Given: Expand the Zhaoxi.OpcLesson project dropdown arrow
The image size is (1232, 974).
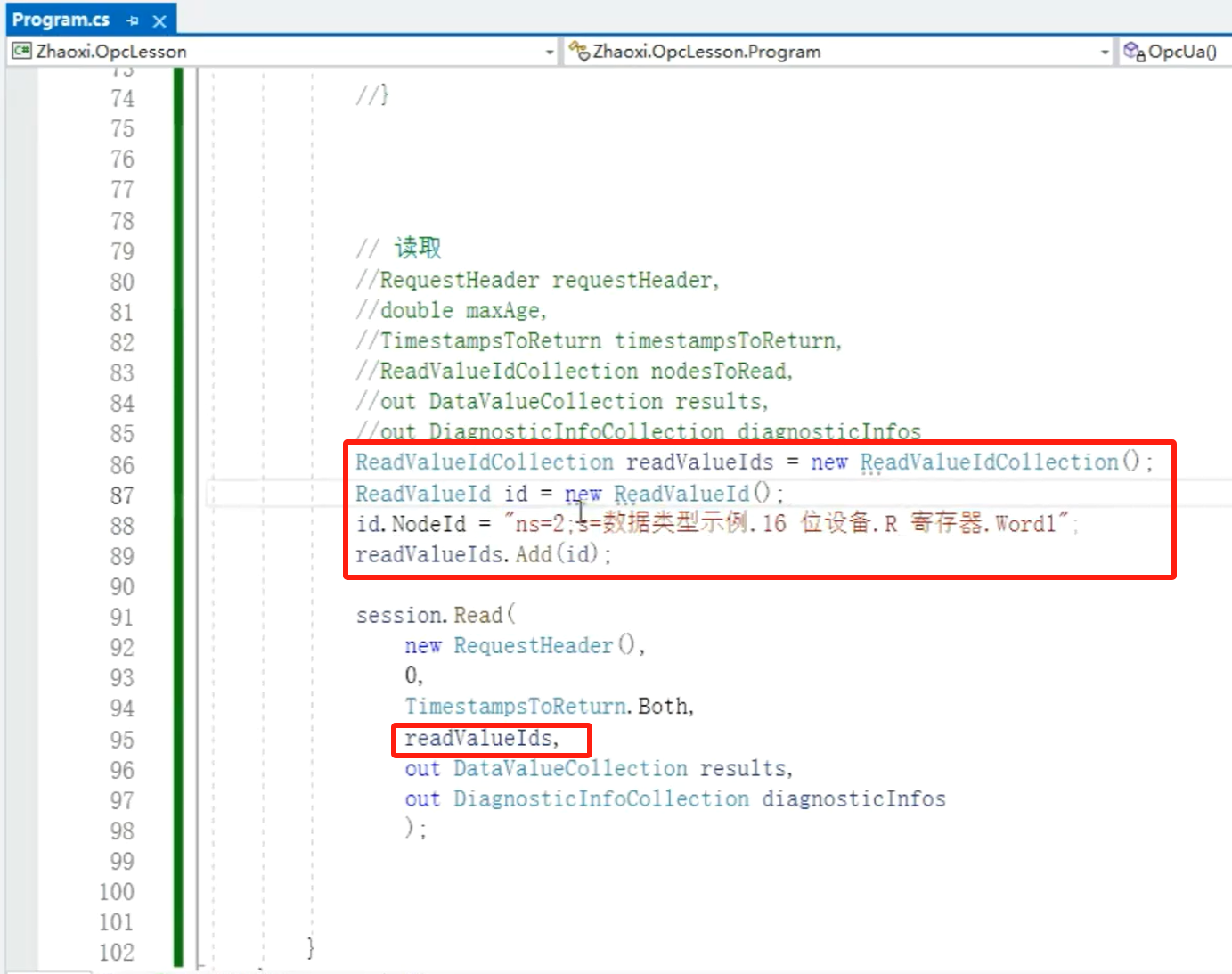Looking at the screenshot, I should coord(549,53).
